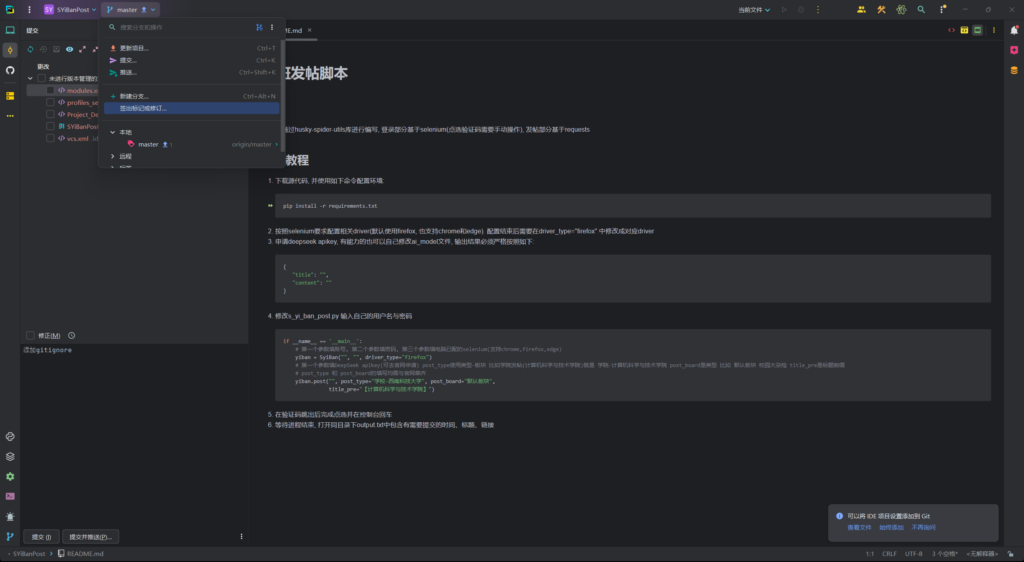This screenshot has height=562, width=1024.
Task: Tick the checkbox beside vcs.xml
Action: [x=50, y=139]
